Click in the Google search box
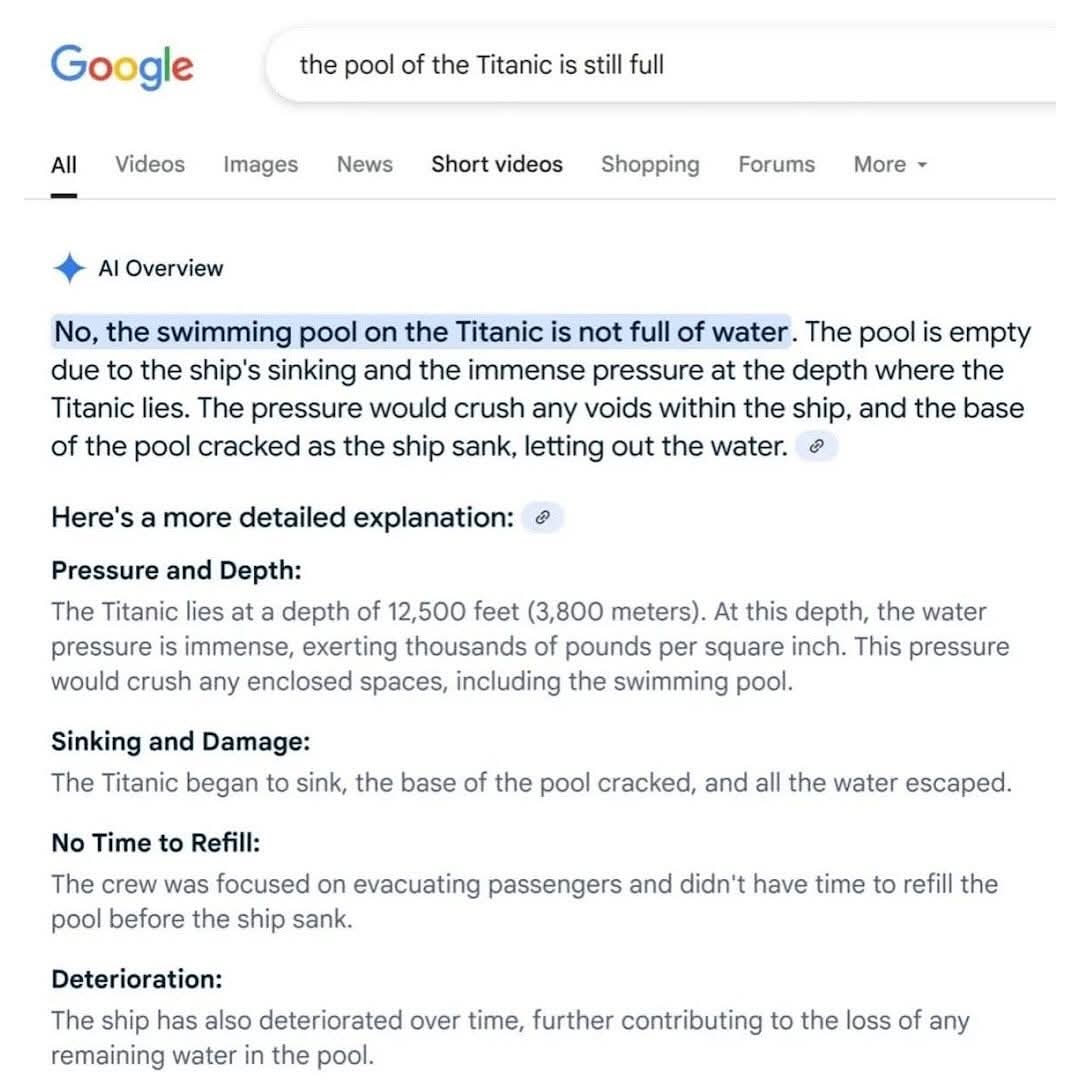 point(661,65)
